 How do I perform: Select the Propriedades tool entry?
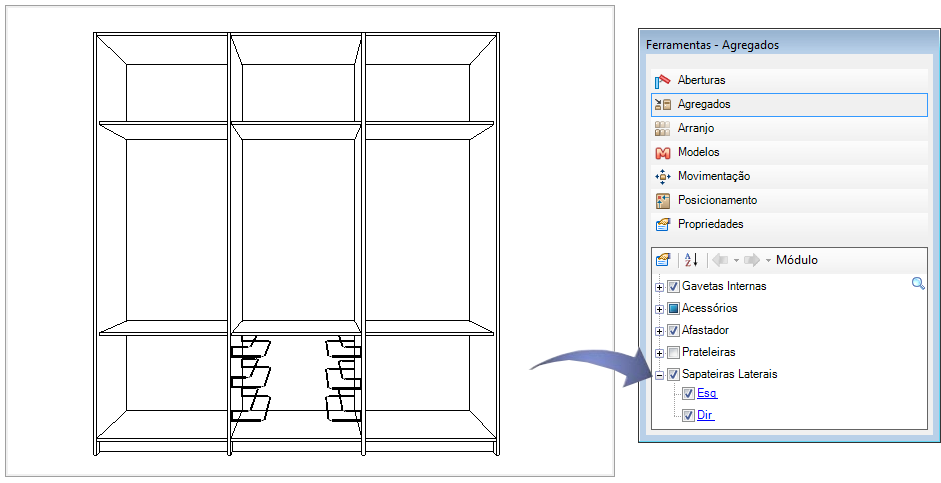(789, 224)
